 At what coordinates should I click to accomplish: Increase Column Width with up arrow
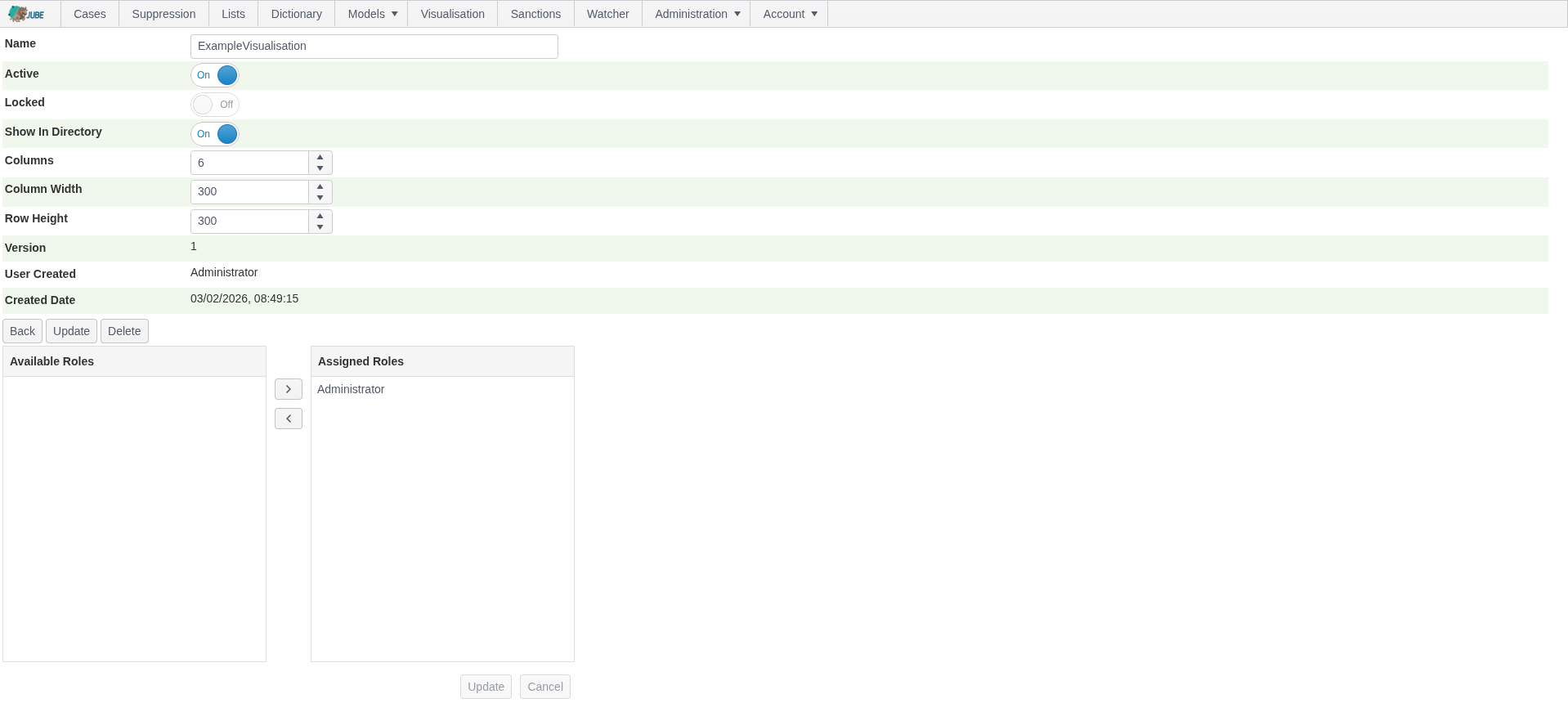coord(320,186)
